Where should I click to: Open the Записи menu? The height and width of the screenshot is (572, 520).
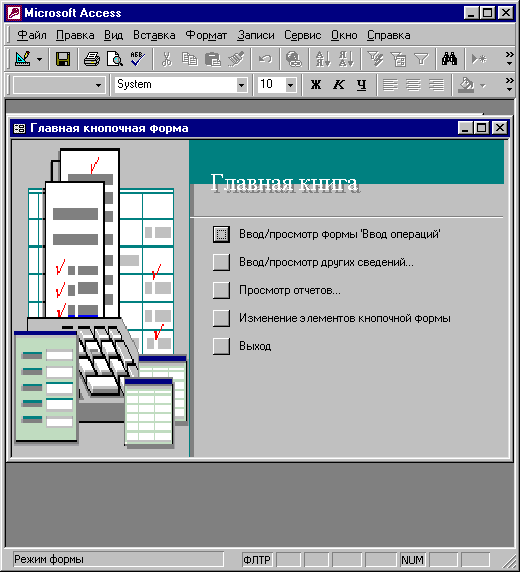tap(256, 35)
